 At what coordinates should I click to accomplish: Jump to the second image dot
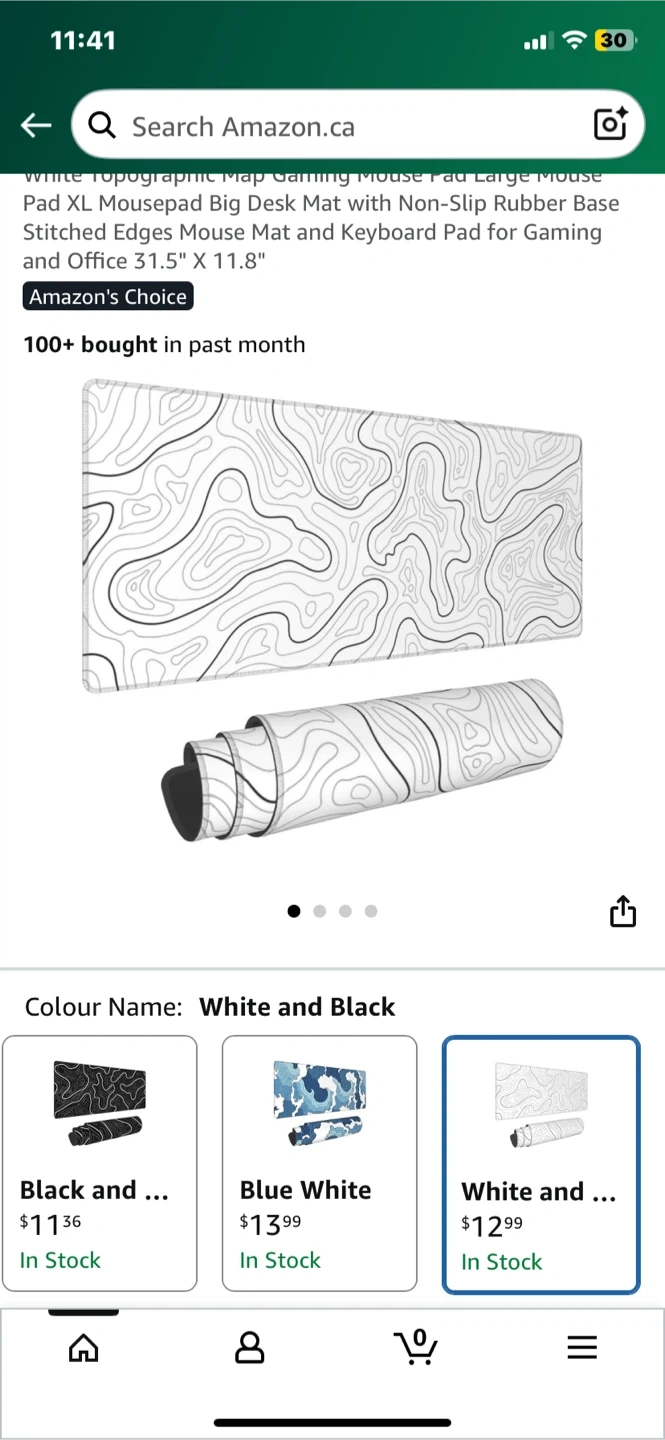pos(320,911)
